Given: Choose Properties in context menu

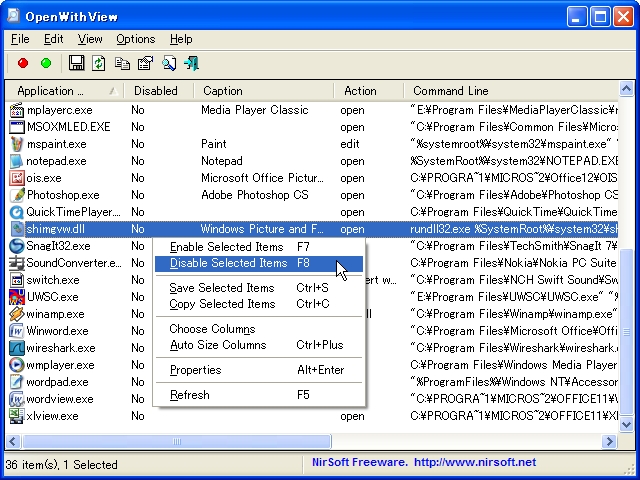Looking at the screenshot, I should click(259, 370).
